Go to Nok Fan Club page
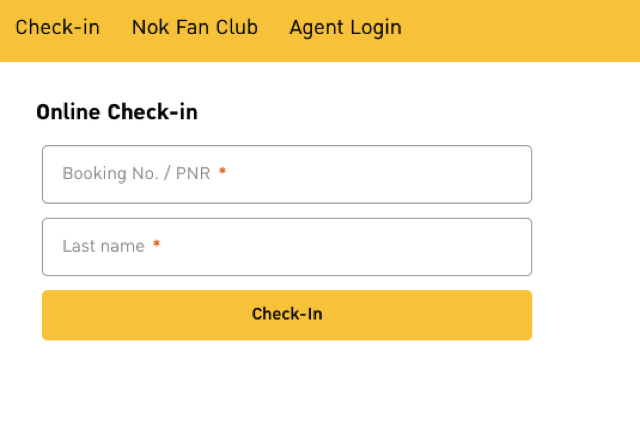The image size is (640, 426). 195,28
